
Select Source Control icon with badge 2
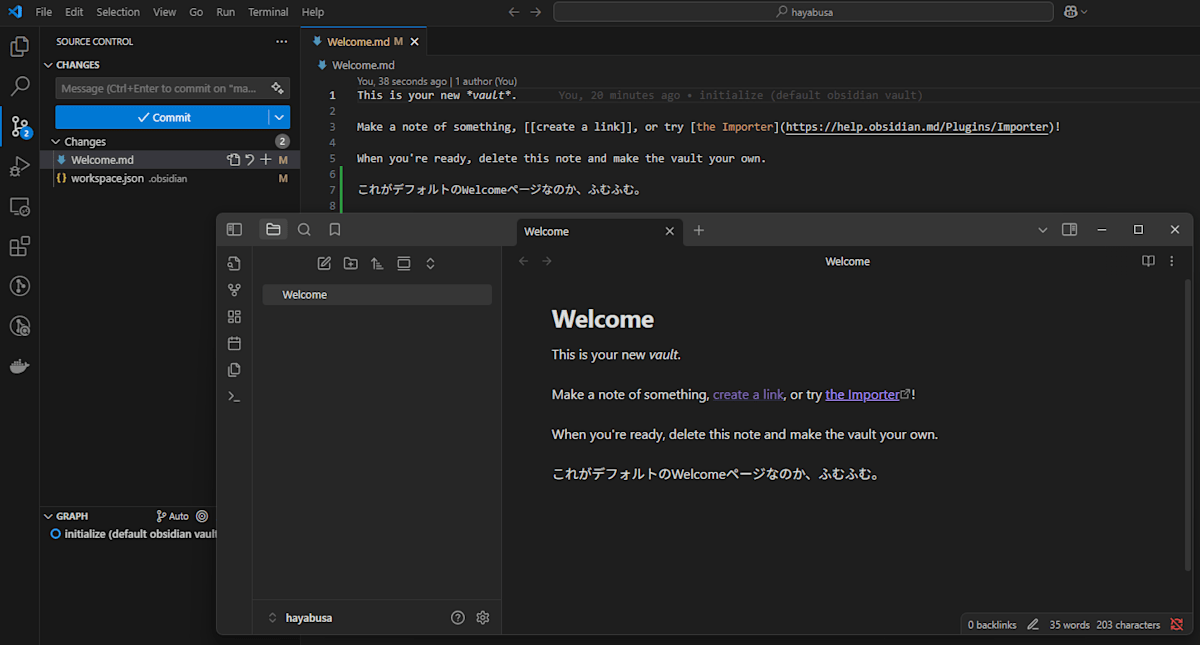(x=19, y=126)
